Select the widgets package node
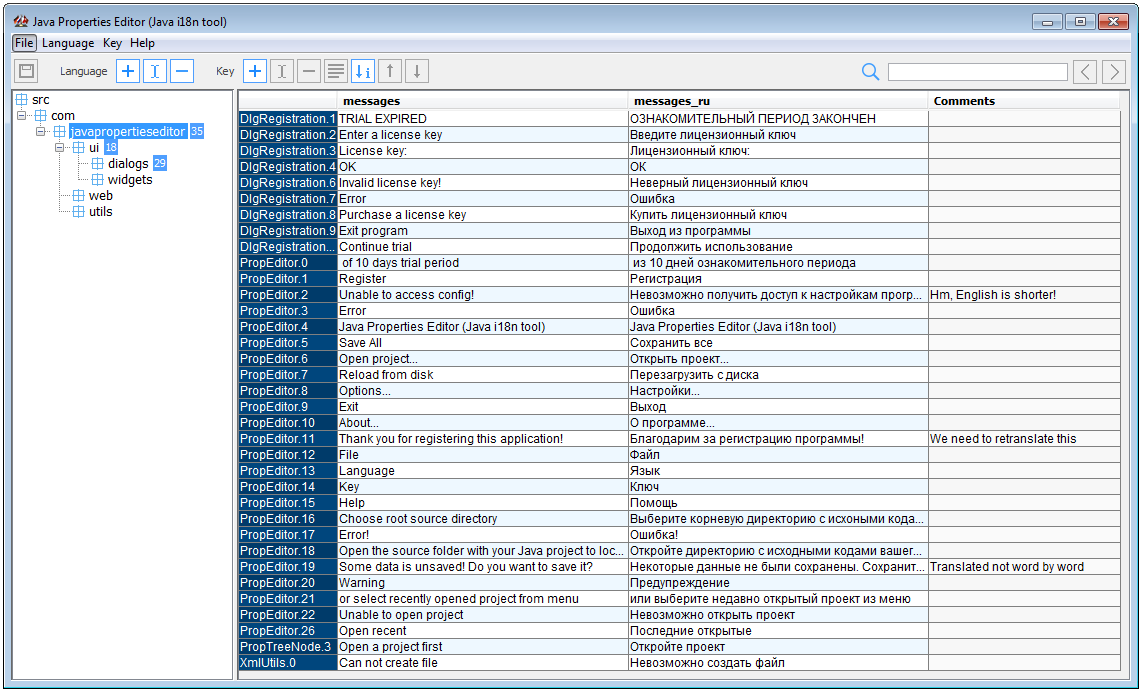1142x692 pixels. pyautogui.click(x=130, y=180)
